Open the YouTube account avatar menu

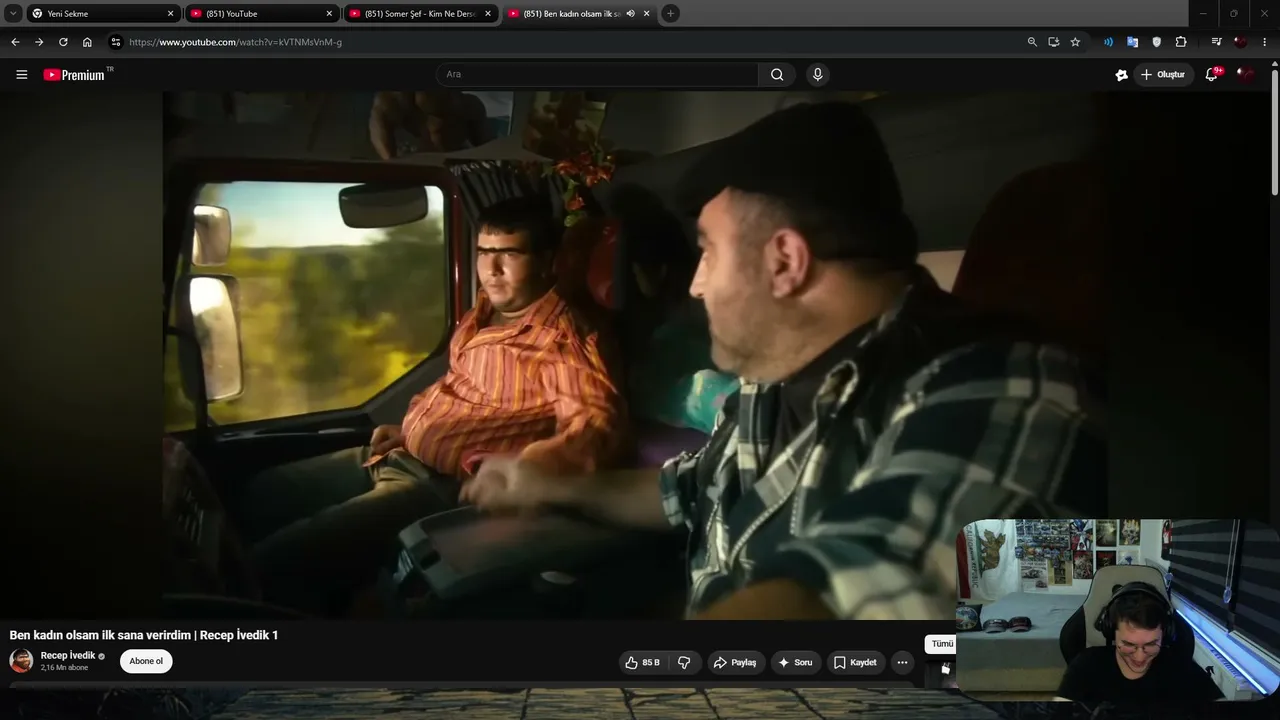point(1245,74)
